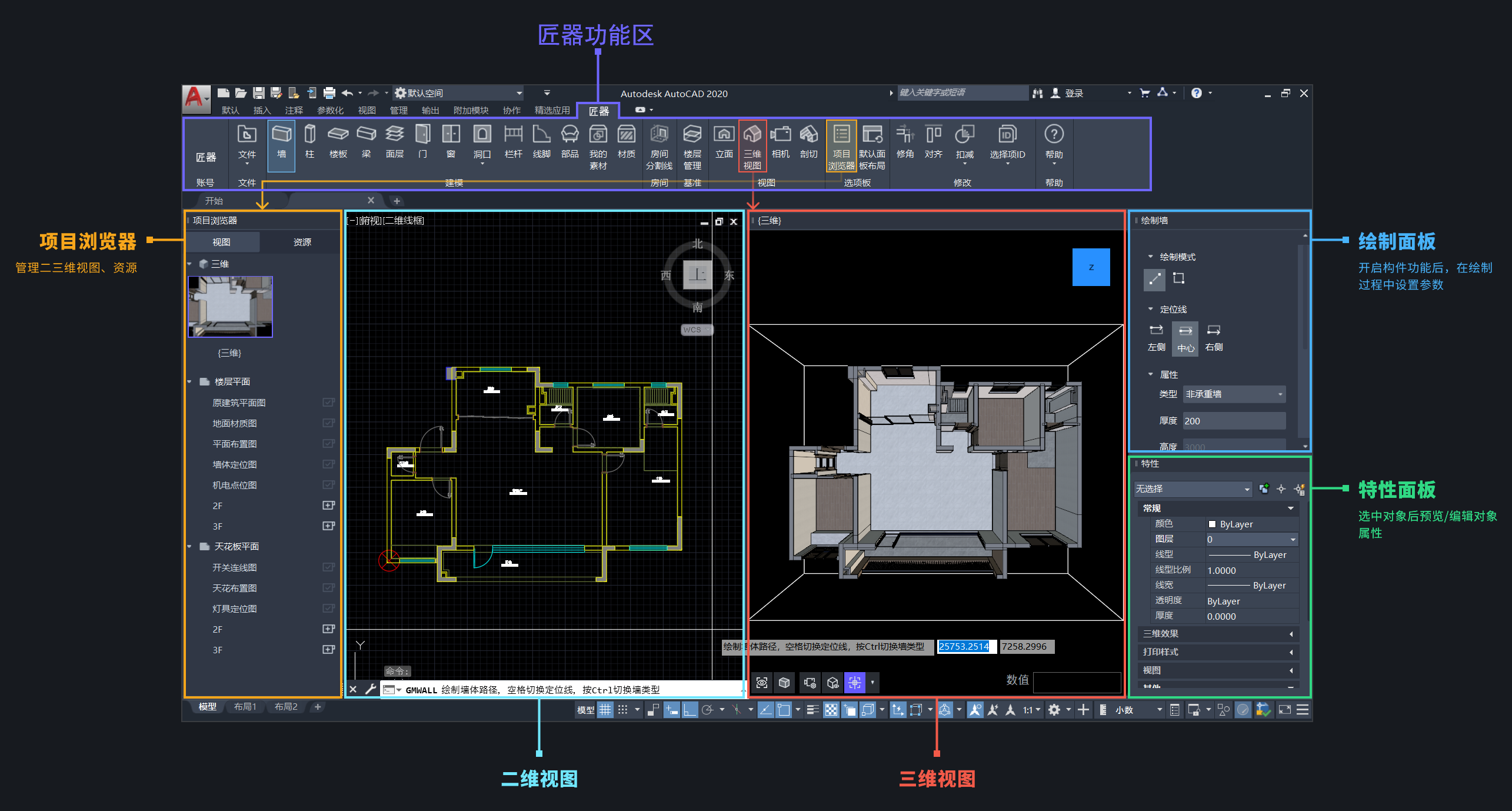
Task: Switch to the 资源 tab
Action: coord(302,242)
